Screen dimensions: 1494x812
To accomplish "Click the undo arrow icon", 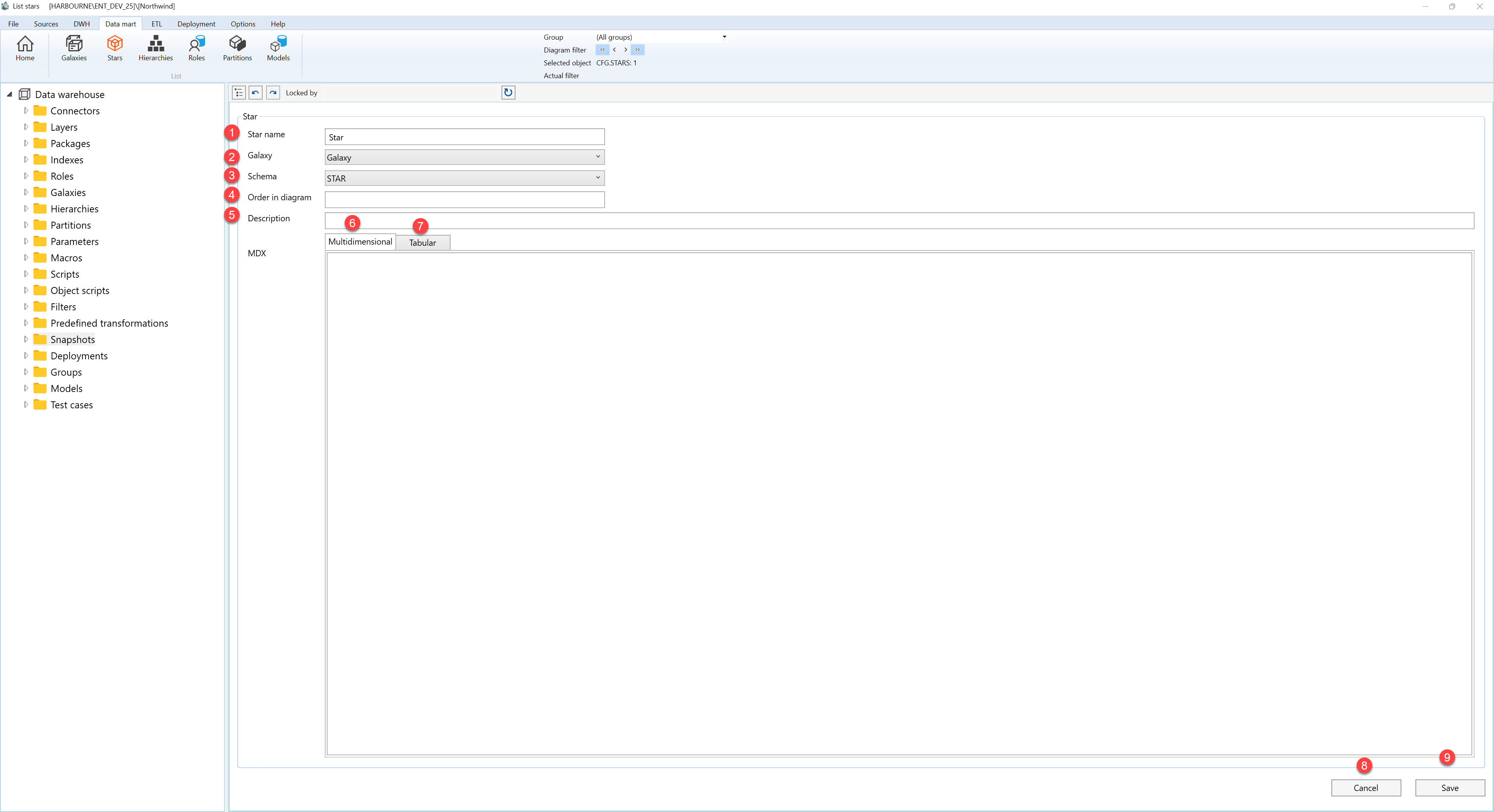I will click(256, 93).
